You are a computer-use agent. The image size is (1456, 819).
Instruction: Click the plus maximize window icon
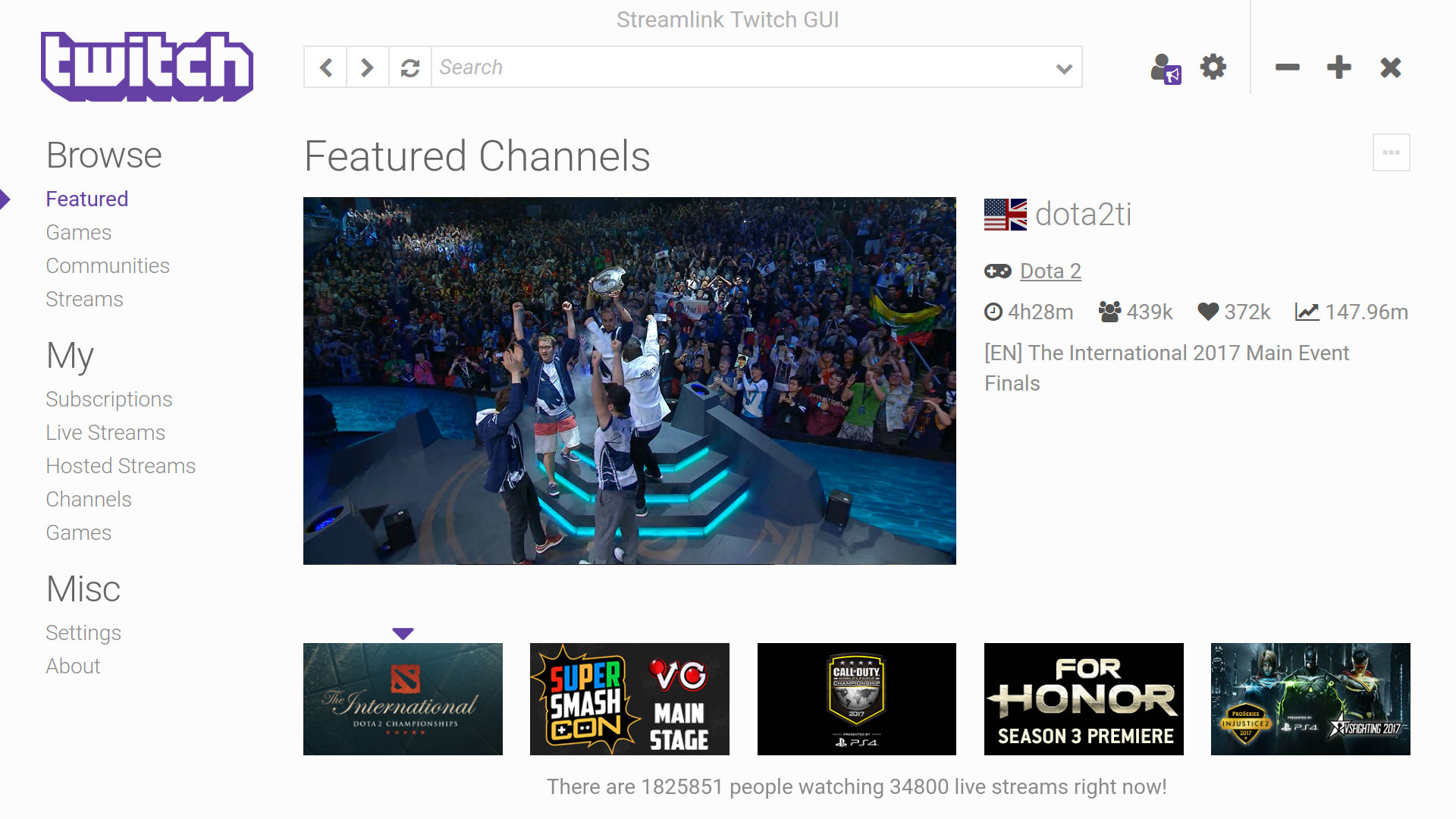point(1339,67)
